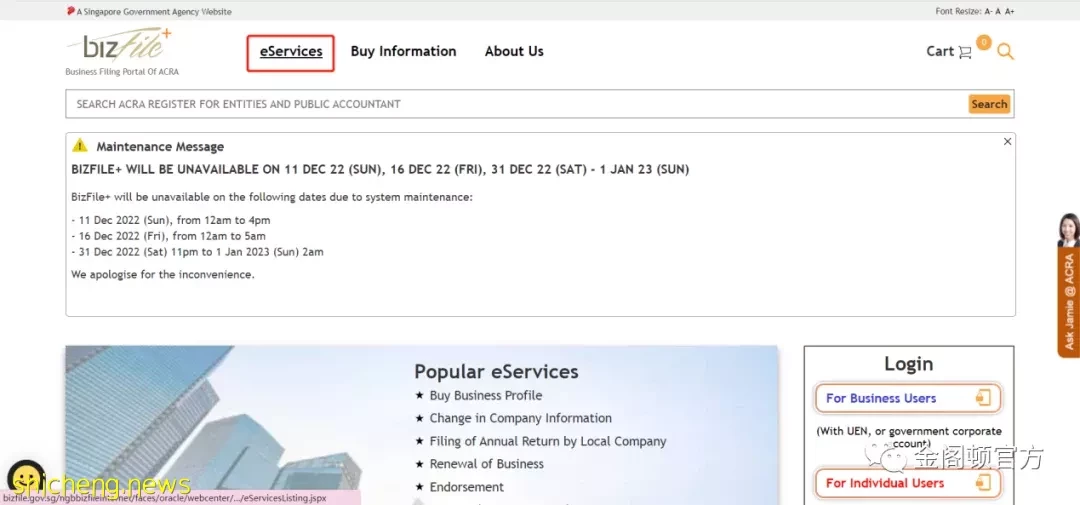
Task: Click login icon on Individual Users button
Action: point(983,482)
